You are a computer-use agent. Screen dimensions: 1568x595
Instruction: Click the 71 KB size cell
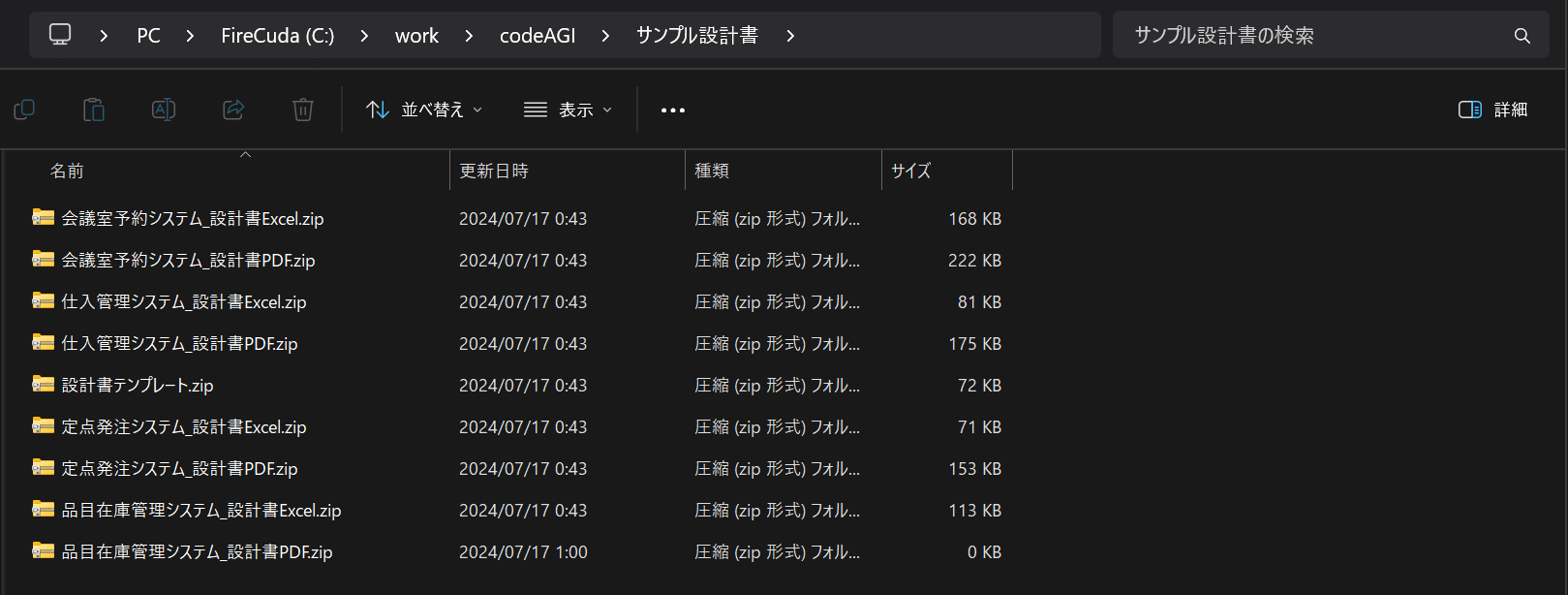pos(979,427)
